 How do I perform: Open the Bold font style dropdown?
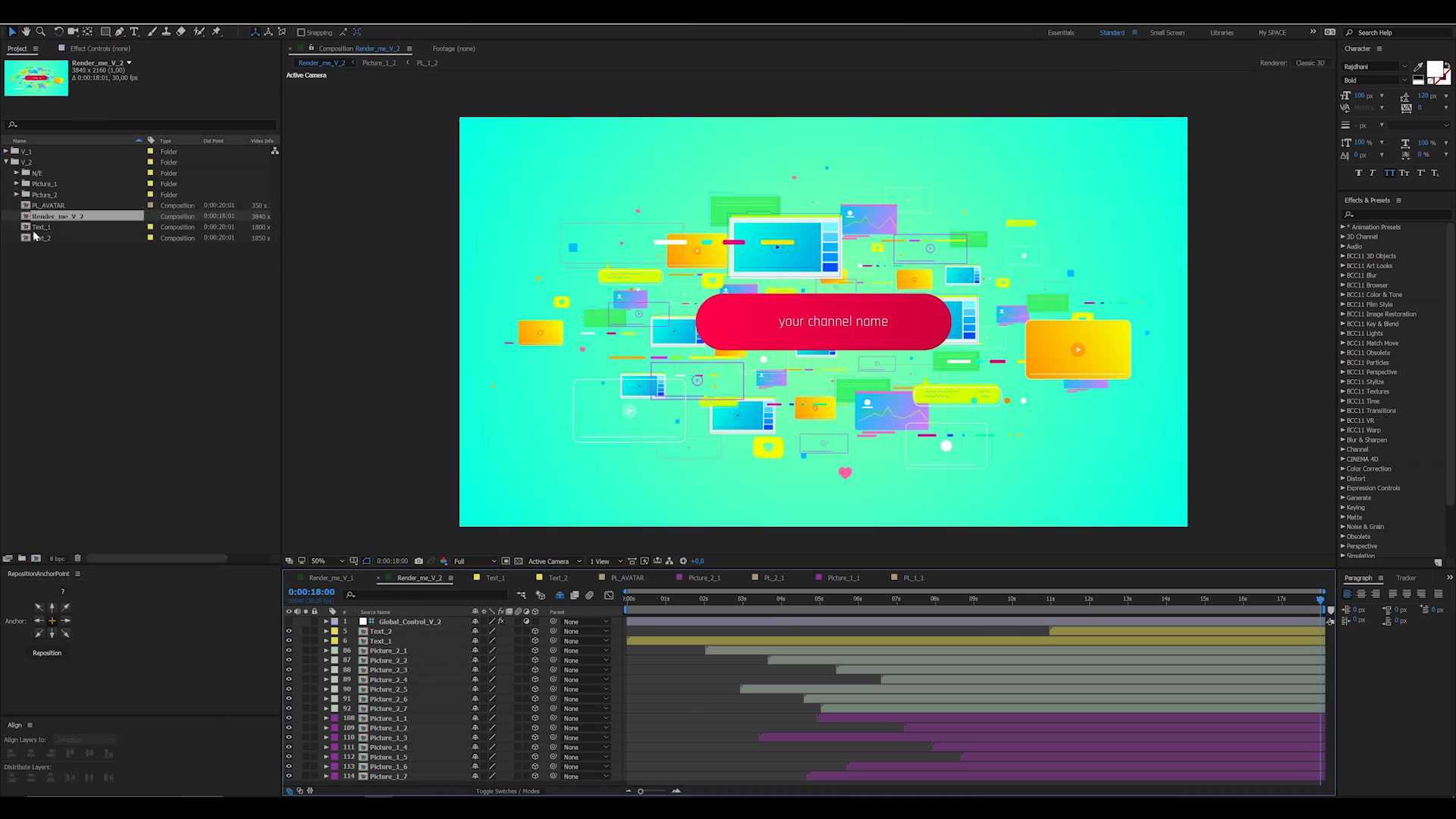coord(1375,80)
